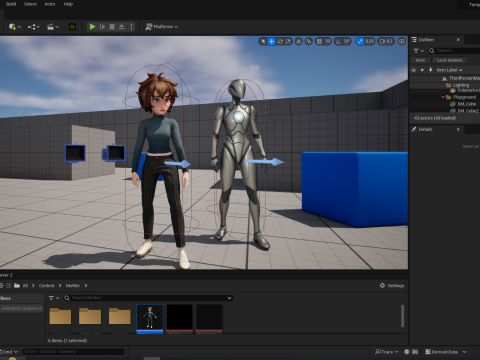This screenshot has height=360, width=480.
Task: Toggle scale snapping in viewport
Action: (360, 41)
